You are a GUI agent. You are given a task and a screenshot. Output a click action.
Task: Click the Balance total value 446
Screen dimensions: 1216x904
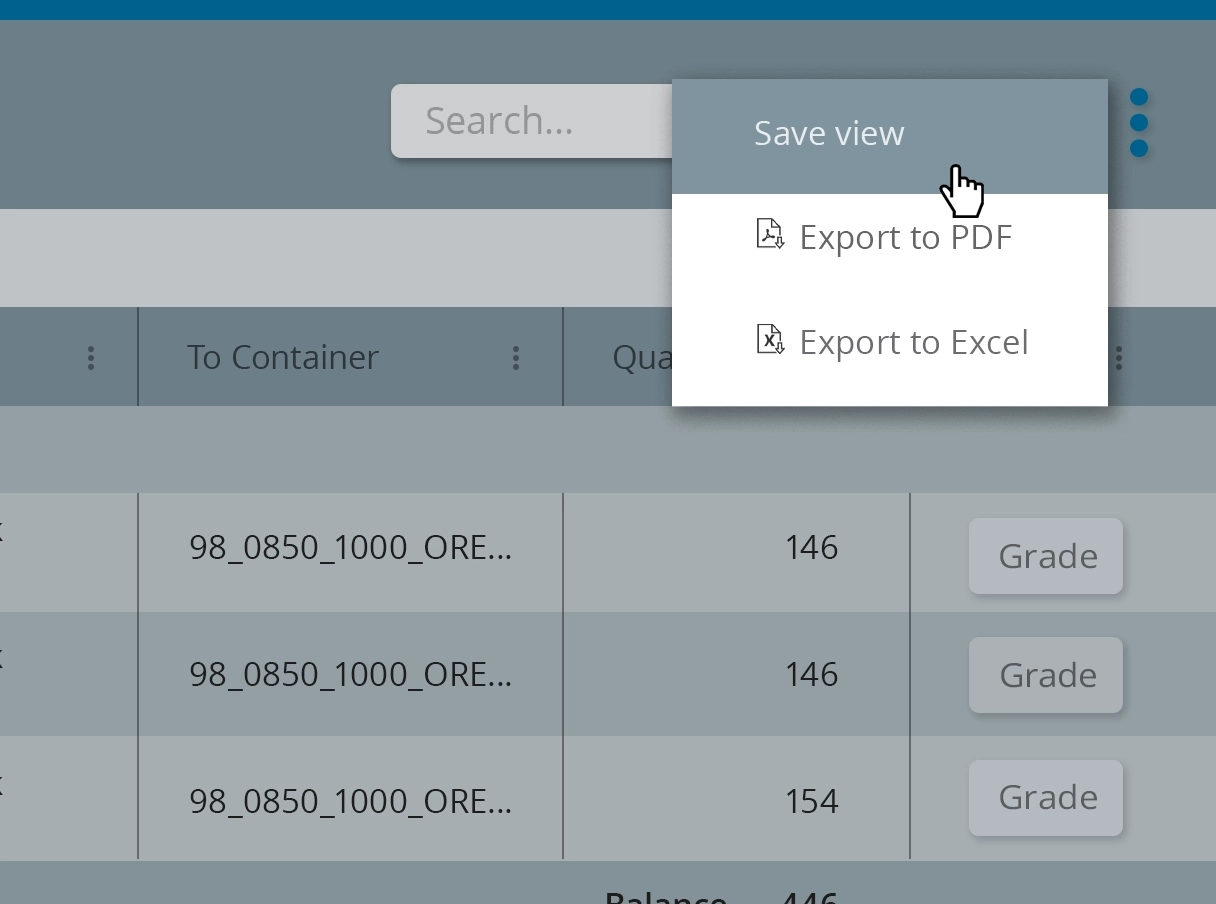click(x=811, y=896)
